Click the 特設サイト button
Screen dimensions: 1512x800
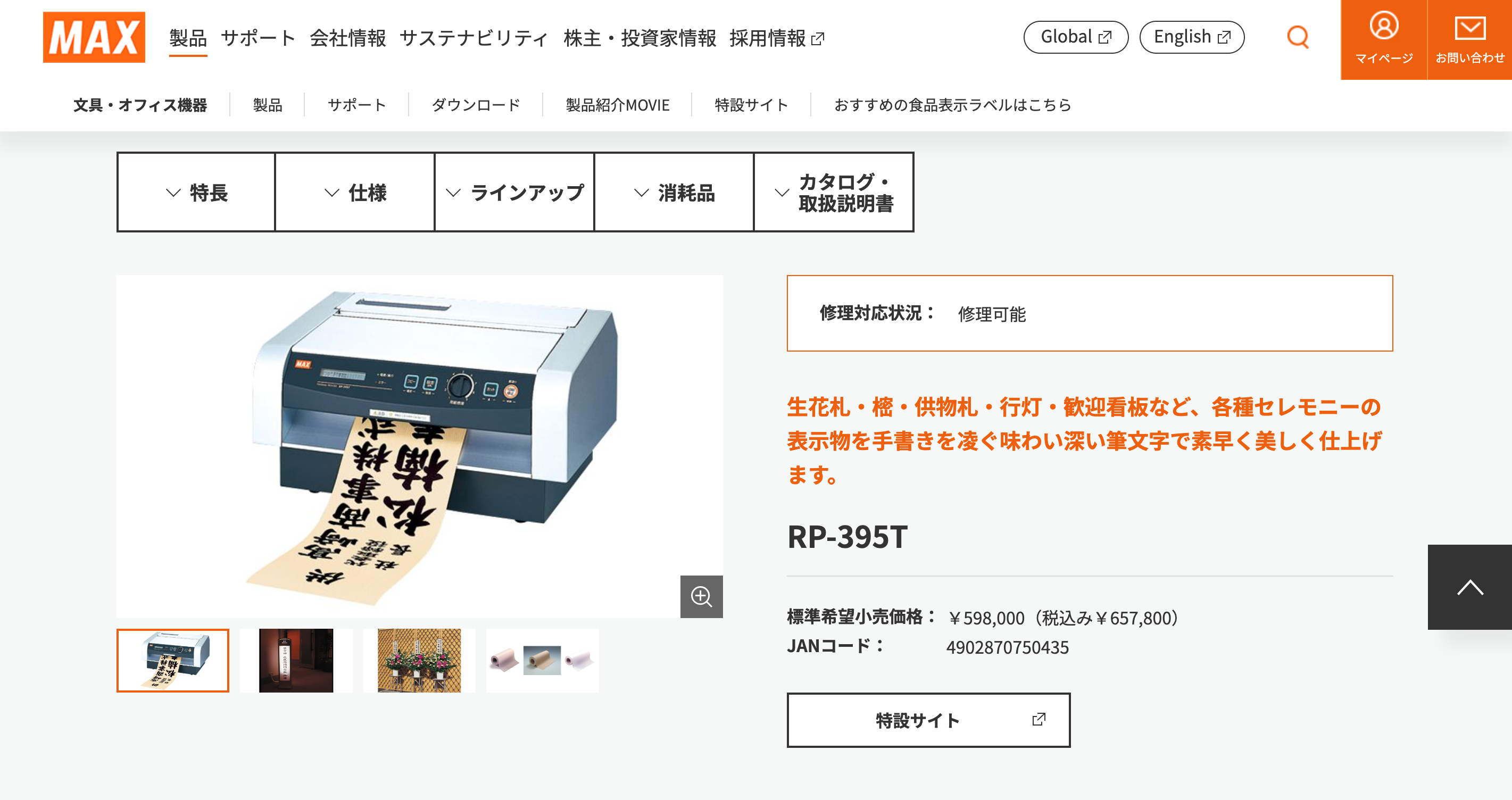(928, 720)
